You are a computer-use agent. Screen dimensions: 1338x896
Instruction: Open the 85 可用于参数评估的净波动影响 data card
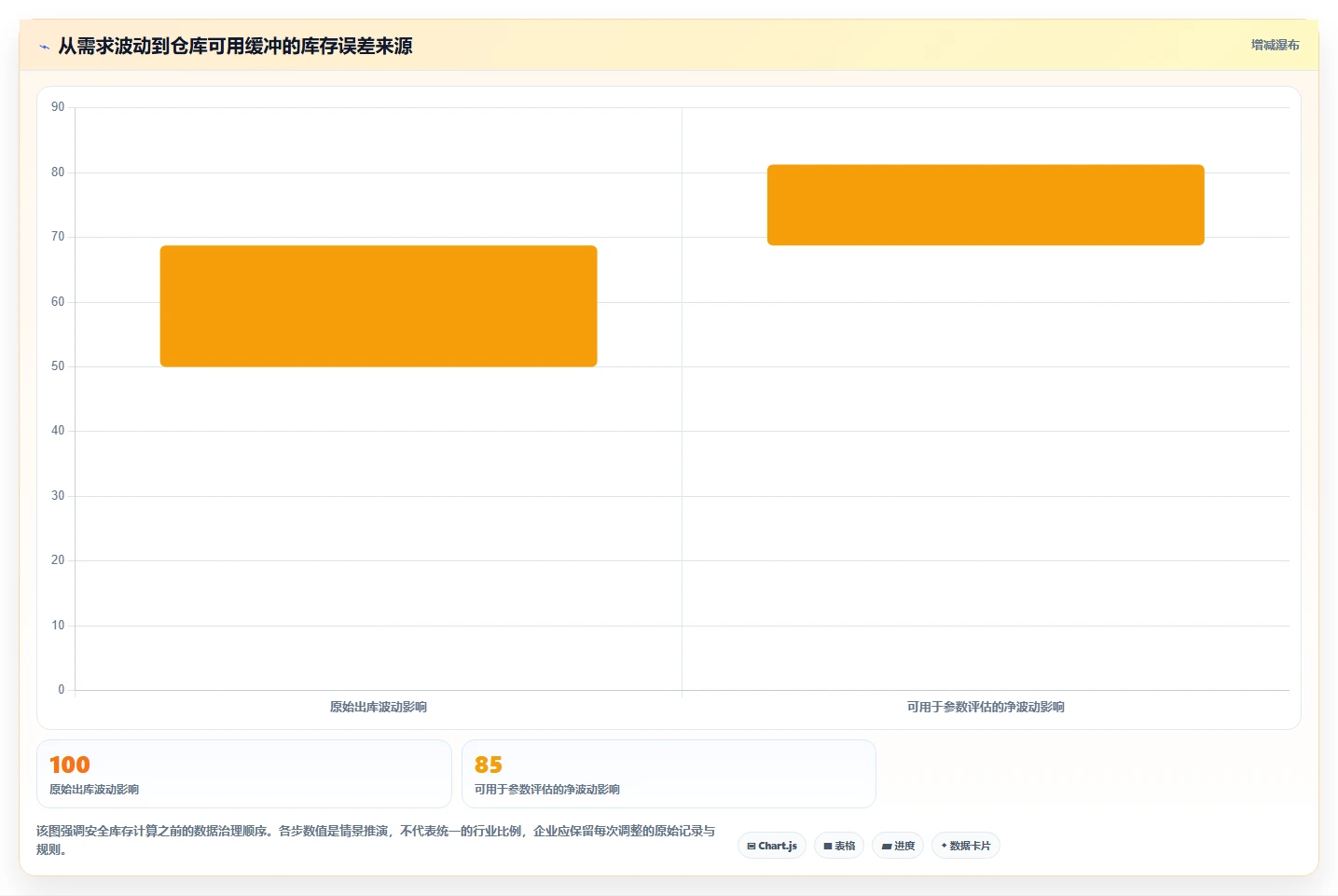[x=669, y=774]
